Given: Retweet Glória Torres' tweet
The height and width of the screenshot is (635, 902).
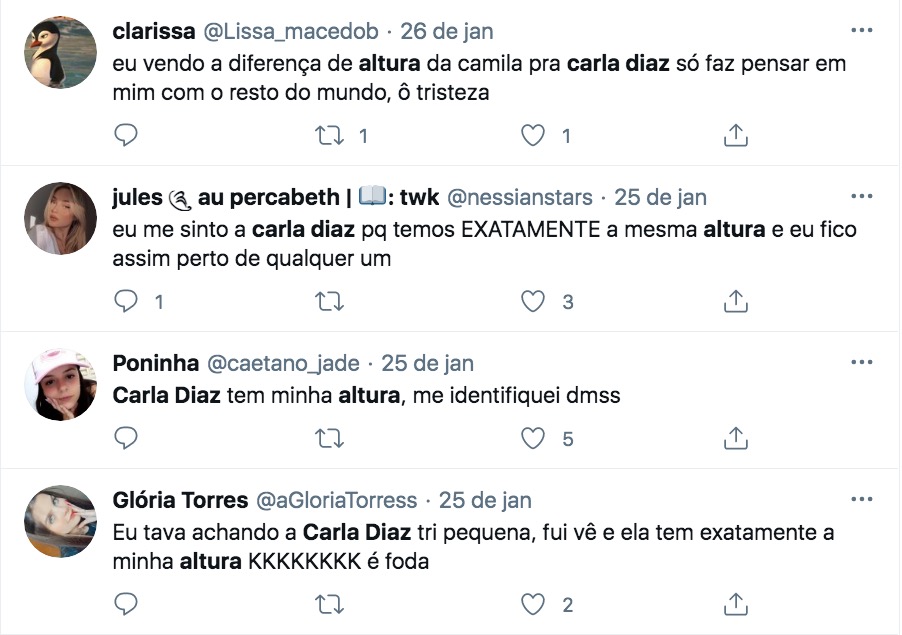Looking at the screenshot, I should 329,604.
